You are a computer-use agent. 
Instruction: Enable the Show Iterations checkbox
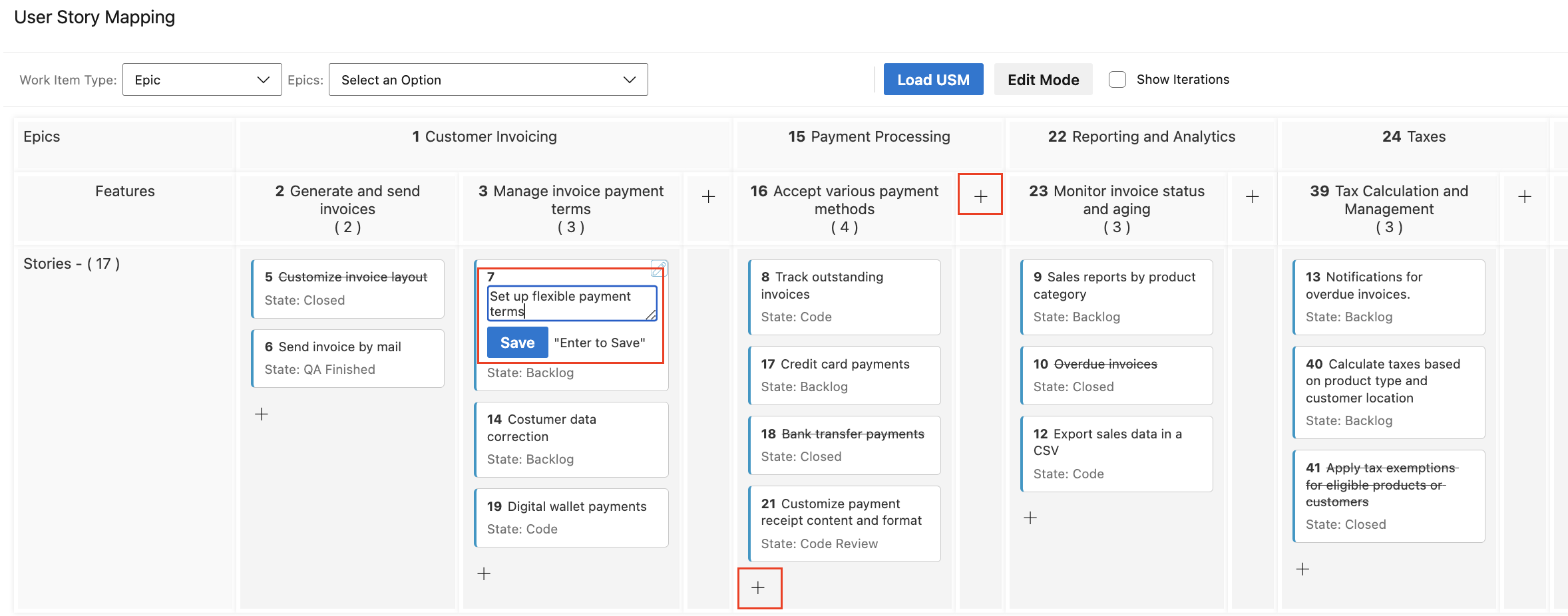coord(1117,78)
